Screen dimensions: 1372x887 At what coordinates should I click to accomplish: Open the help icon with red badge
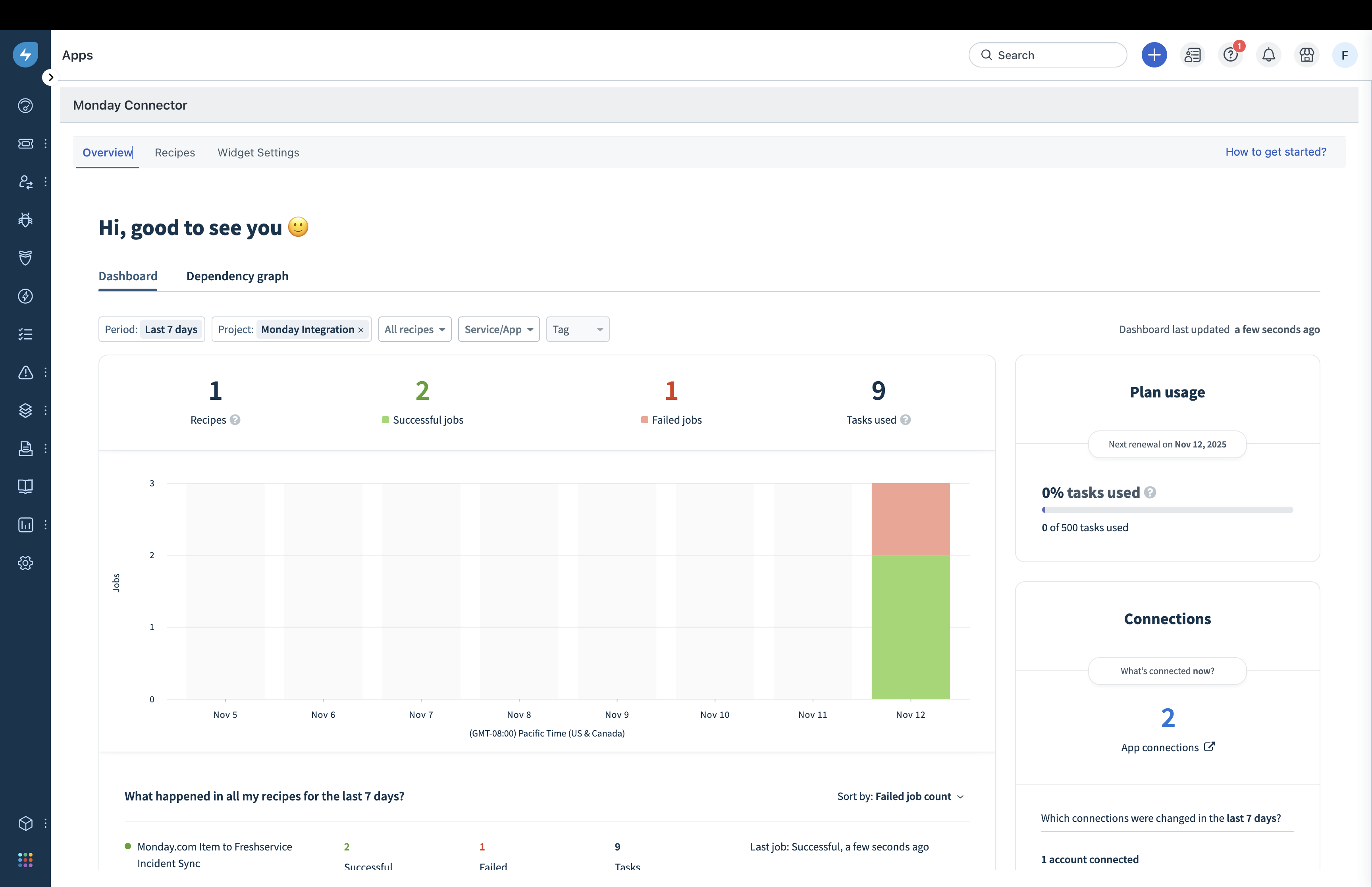(1230, 55)
